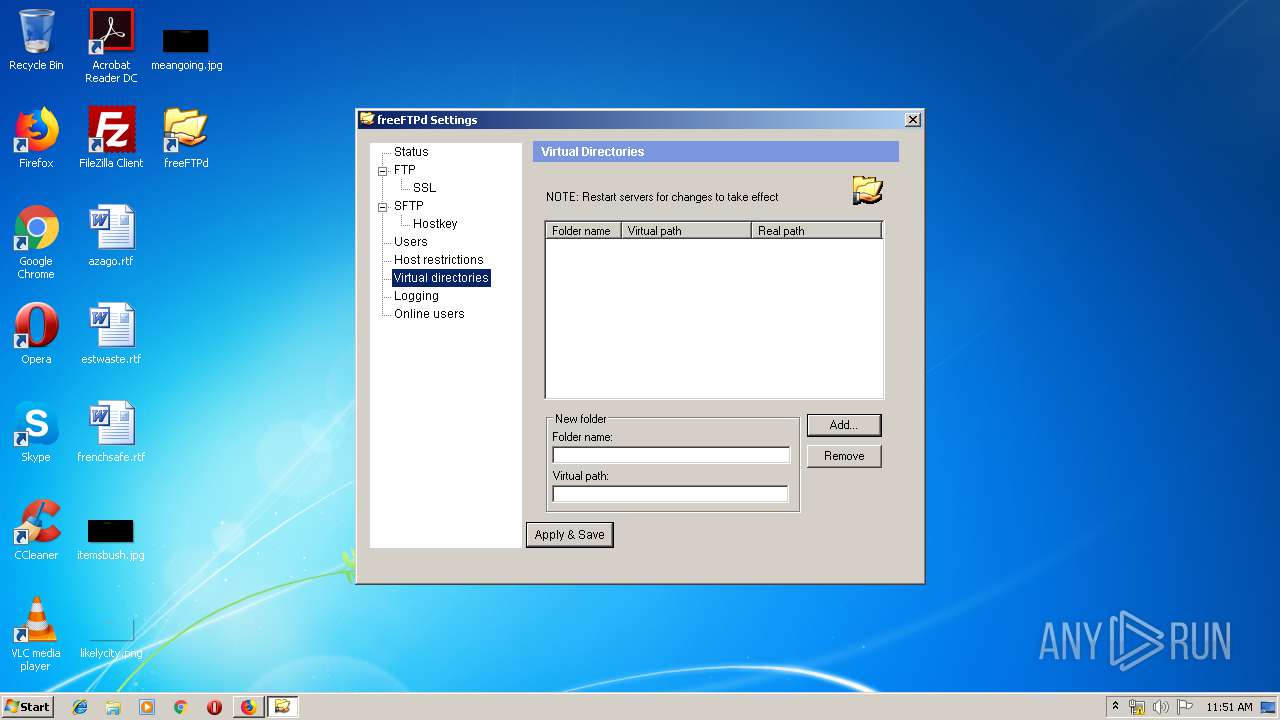1280x720 pixels.
Task: Select FTP tree item
Action: click(x=404, y=170)
